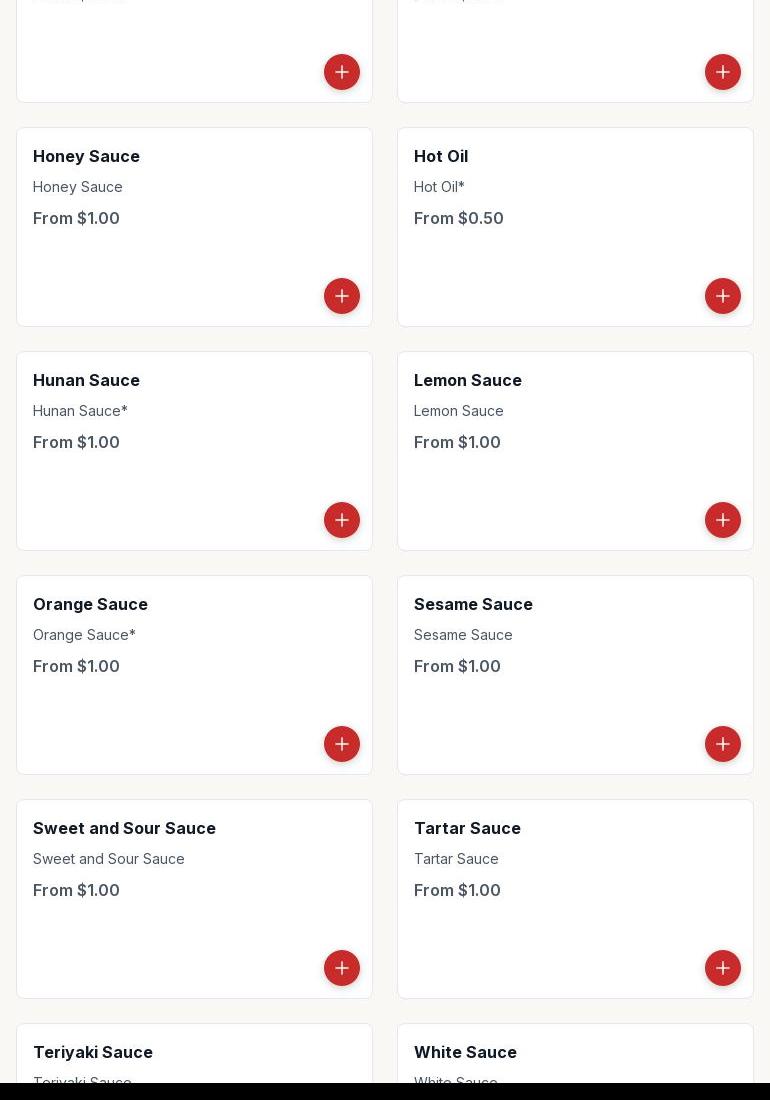
Task: Select the Hunan Sauce card heading
Action: tap(86, 380)
